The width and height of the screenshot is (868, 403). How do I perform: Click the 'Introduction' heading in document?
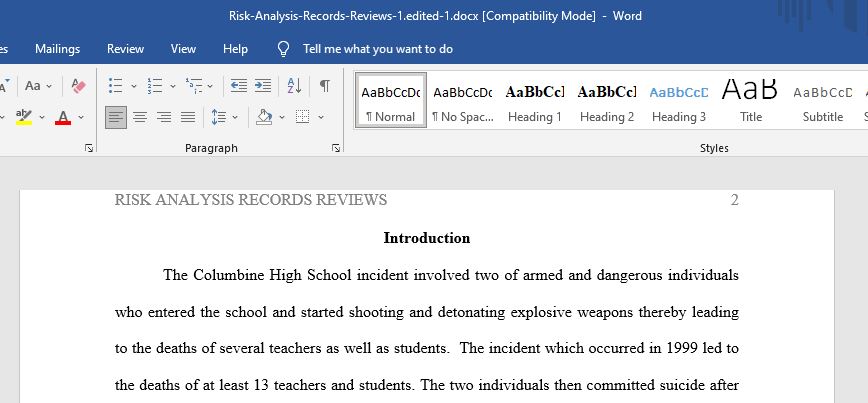pos(427,238)
